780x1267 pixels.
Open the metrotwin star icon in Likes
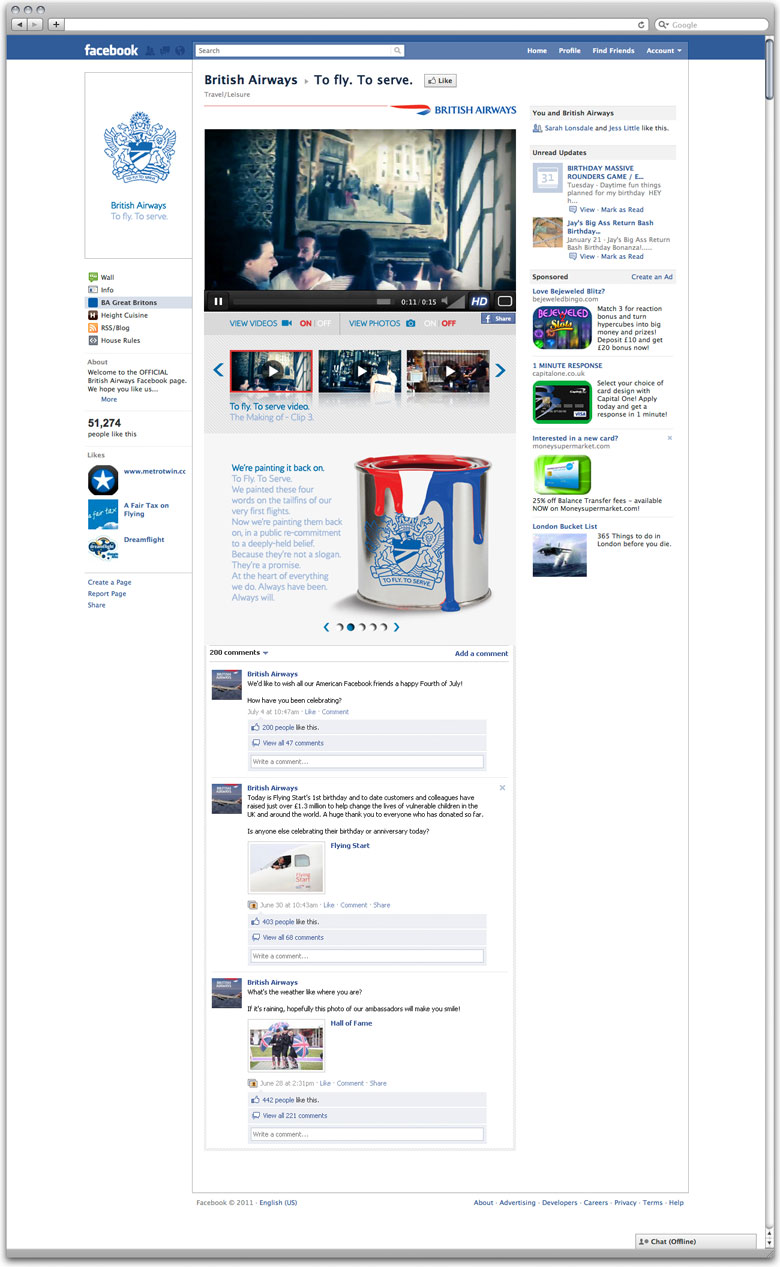(x=103, y=480)
